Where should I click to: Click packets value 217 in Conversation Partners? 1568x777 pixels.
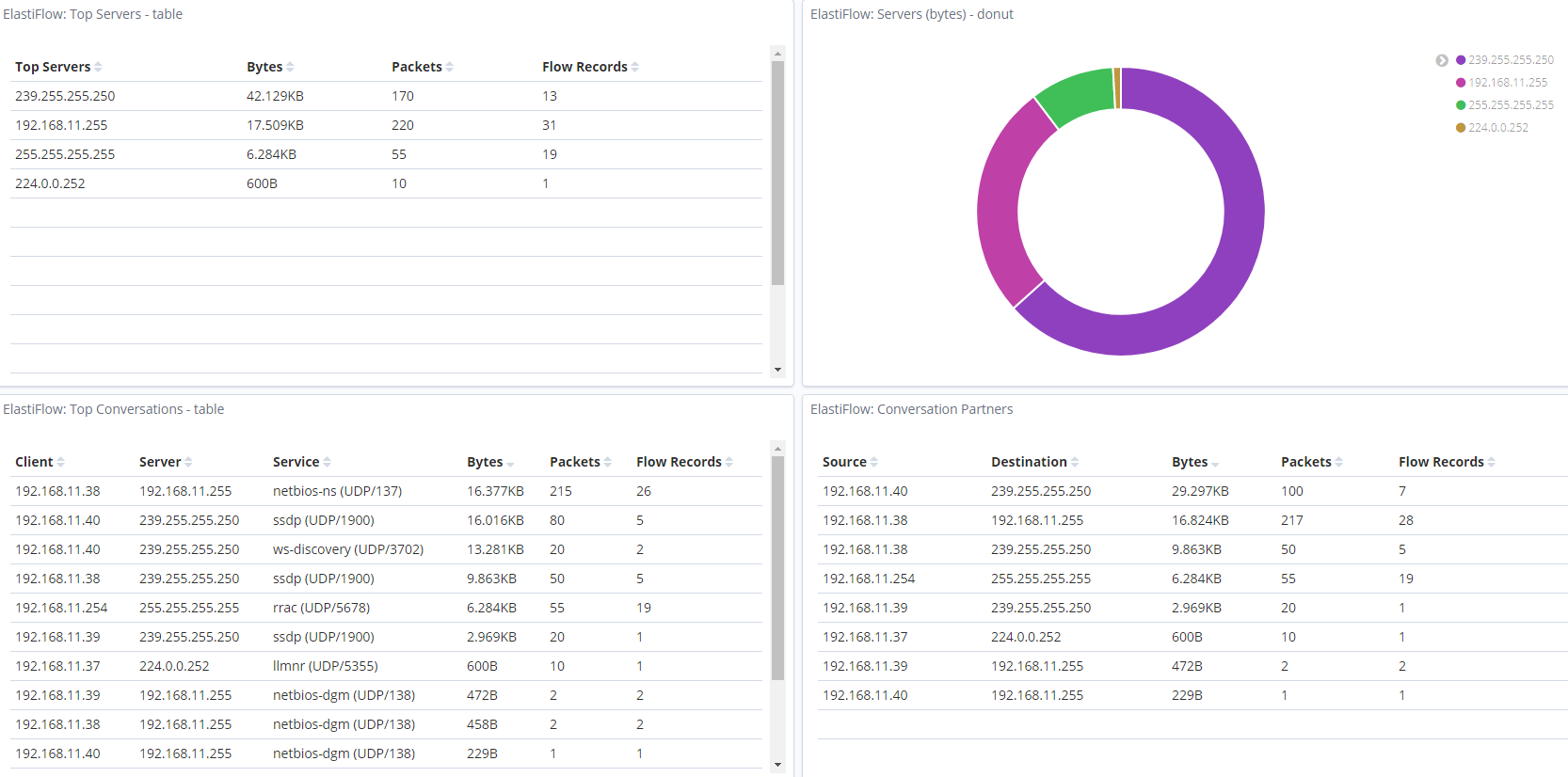tap(1292, 520)
